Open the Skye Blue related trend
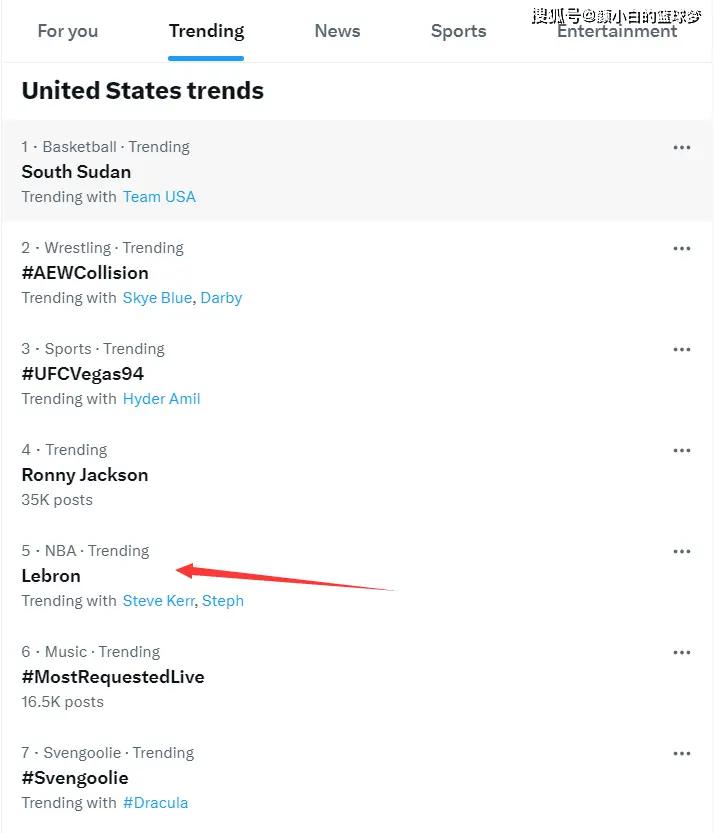 click(158, 298)
